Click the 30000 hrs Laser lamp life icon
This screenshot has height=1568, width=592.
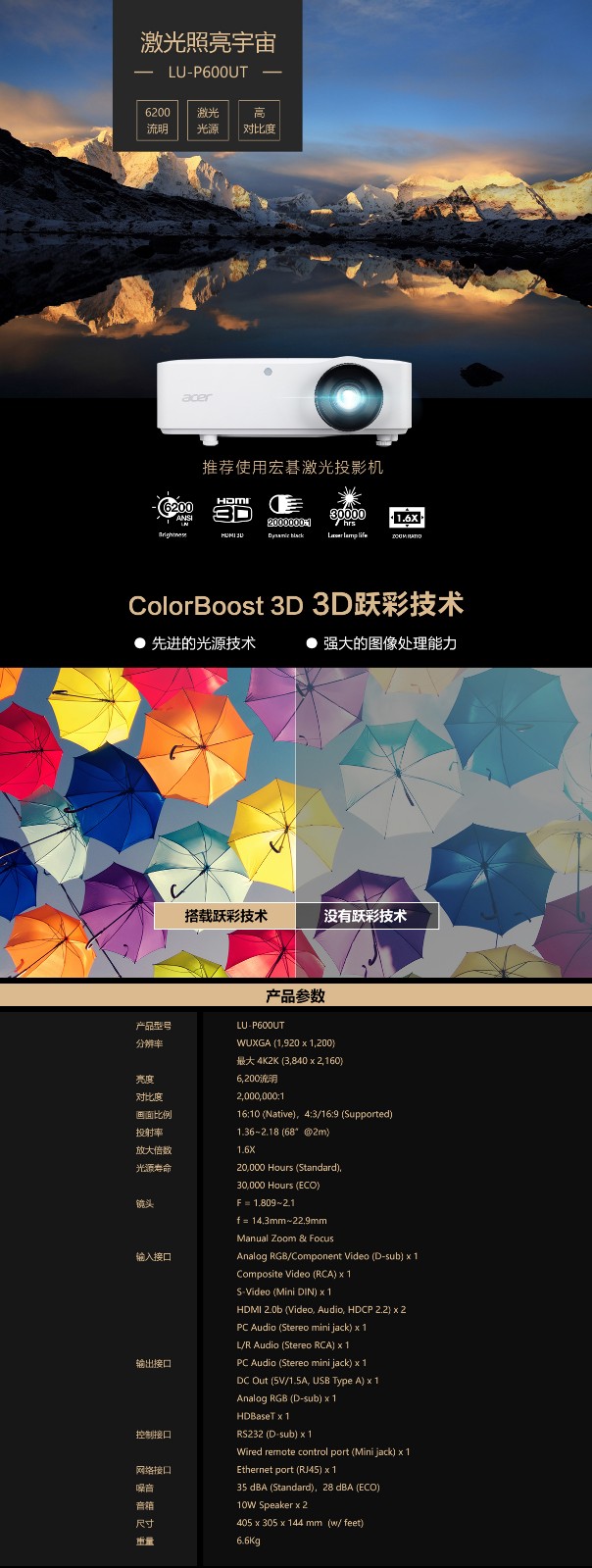pyautogui.click(x=348, y=512)
